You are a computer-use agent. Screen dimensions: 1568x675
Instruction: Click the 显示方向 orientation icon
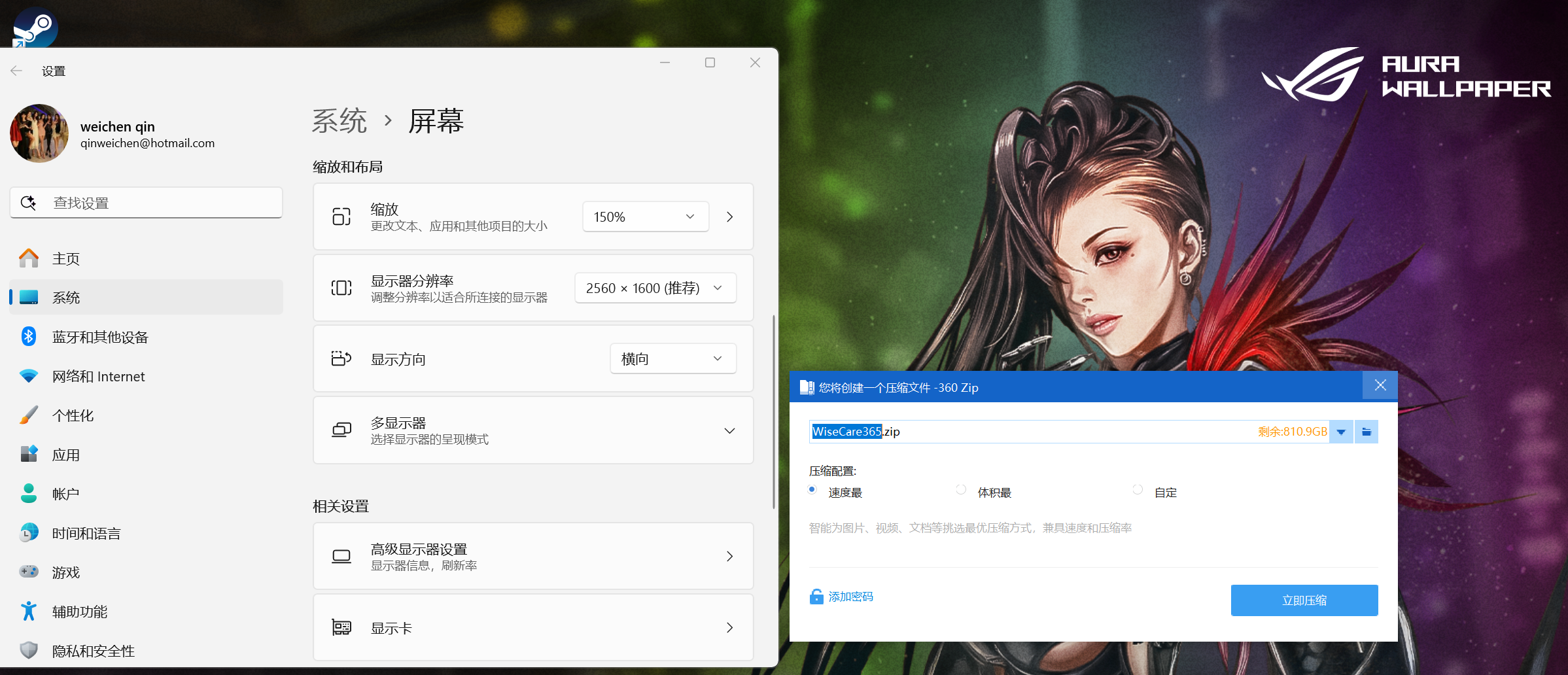click(x=341, y=358)
